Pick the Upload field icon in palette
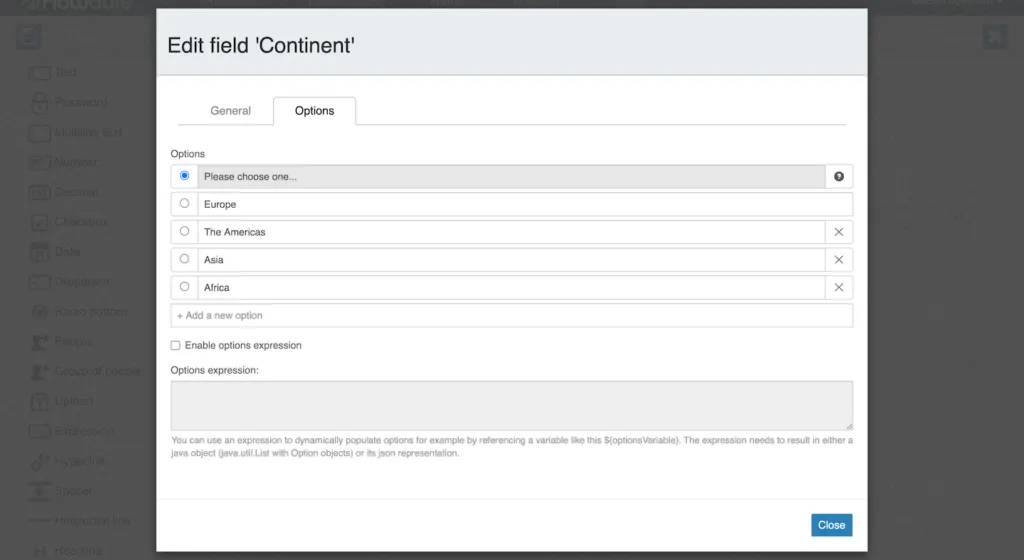Viewport: 1024px width, 560px height. pyautogui.click(x=39, y=401)
